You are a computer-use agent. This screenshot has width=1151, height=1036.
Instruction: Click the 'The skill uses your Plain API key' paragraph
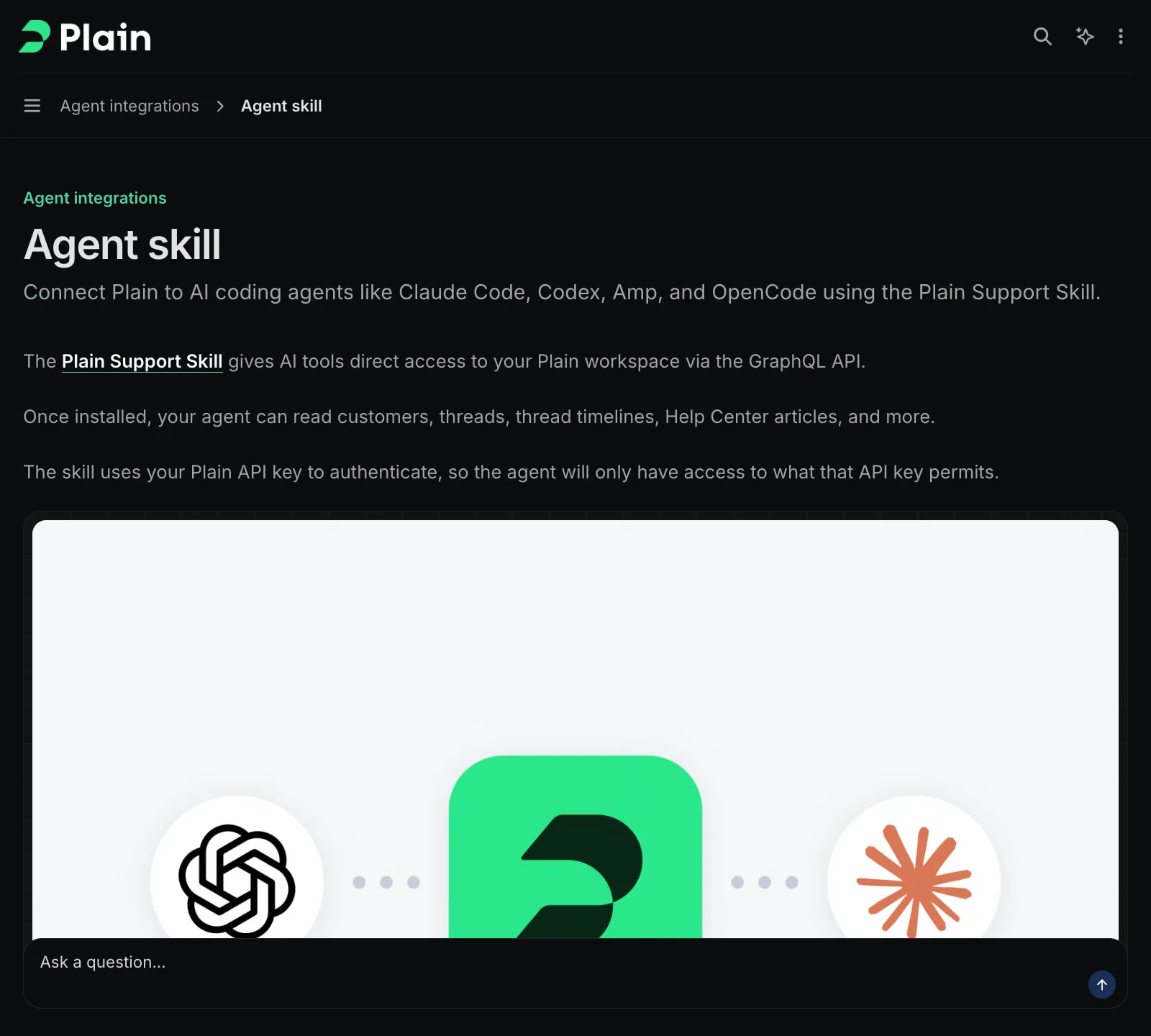[511, 472]
